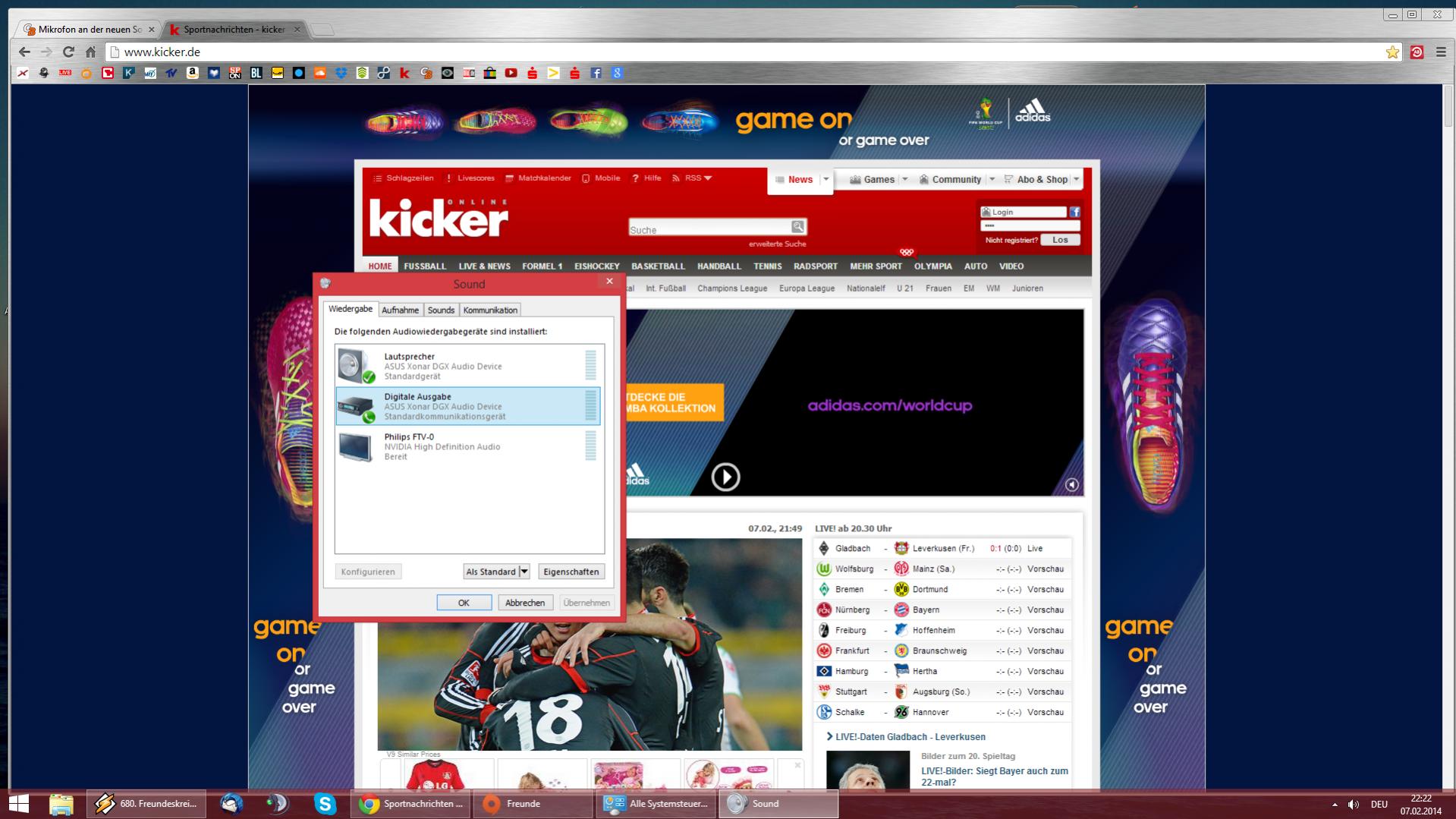This screenshot has width=1456, height=819.
Task: Click the browser address bar
Action: tap(747, 52)
